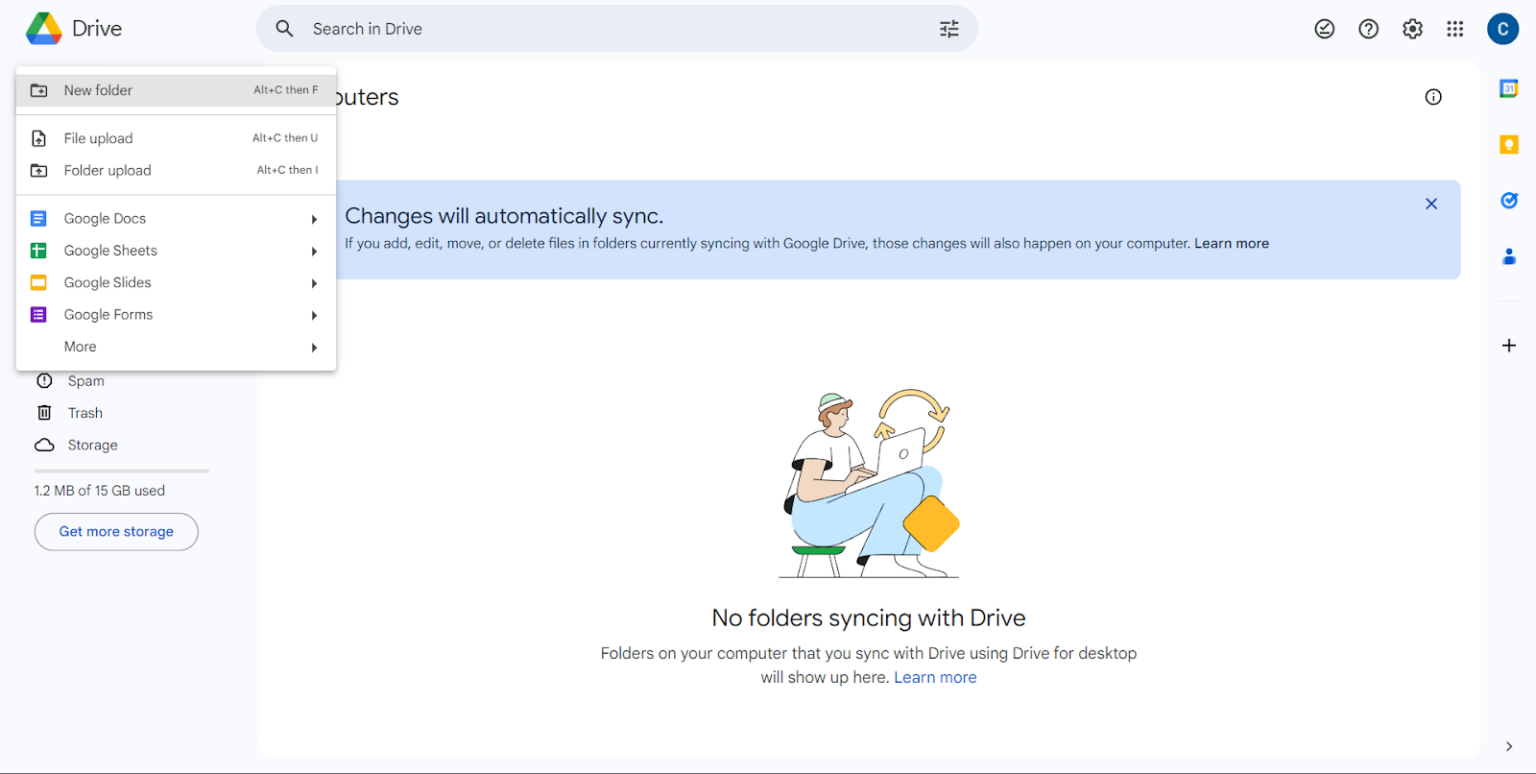Open the Google apps grid
This screenshot has height=774, width=1536.
[1455, 29]
